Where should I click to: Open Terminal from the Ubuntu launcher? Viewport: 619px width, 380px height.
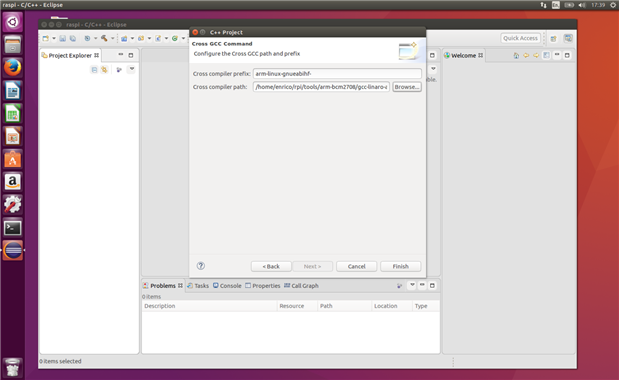(13, 228)
